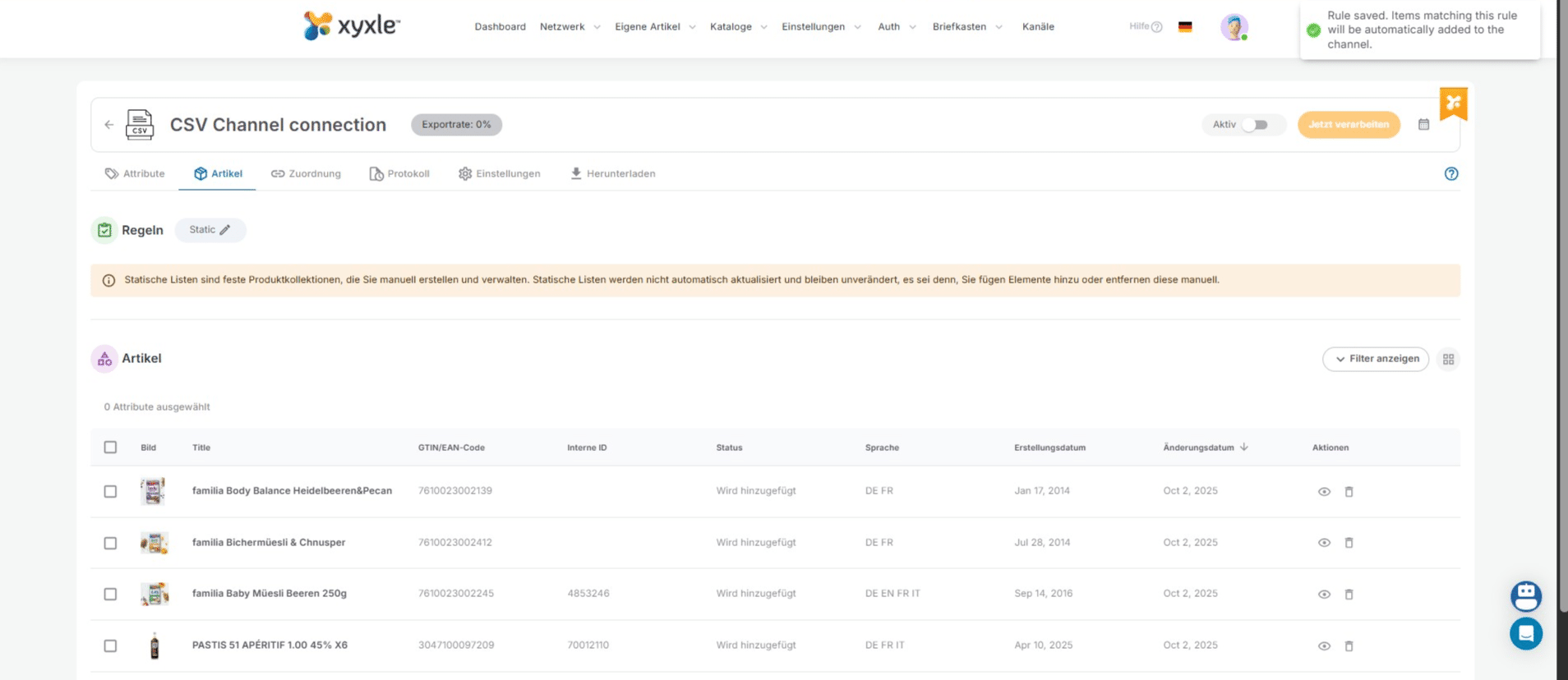Delete the PASTIS 51 APÉRITIF row
Viewport: 1568px width, 680px height.
coord(1348,646)
